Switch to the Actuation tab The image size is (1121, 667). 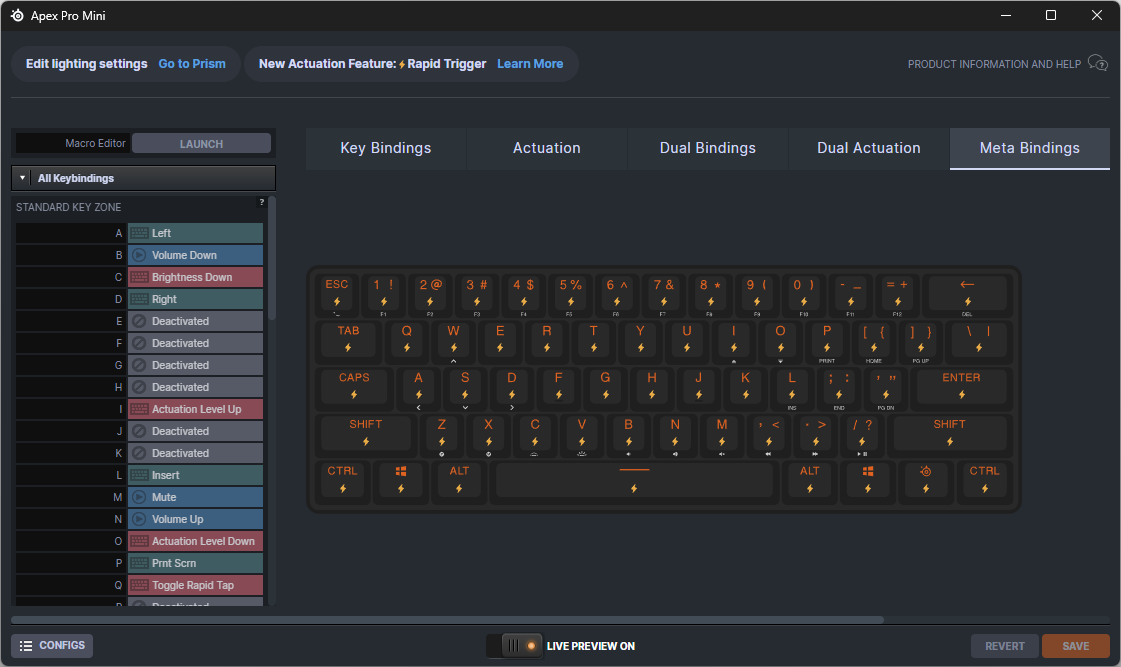(x=547, y=148)
